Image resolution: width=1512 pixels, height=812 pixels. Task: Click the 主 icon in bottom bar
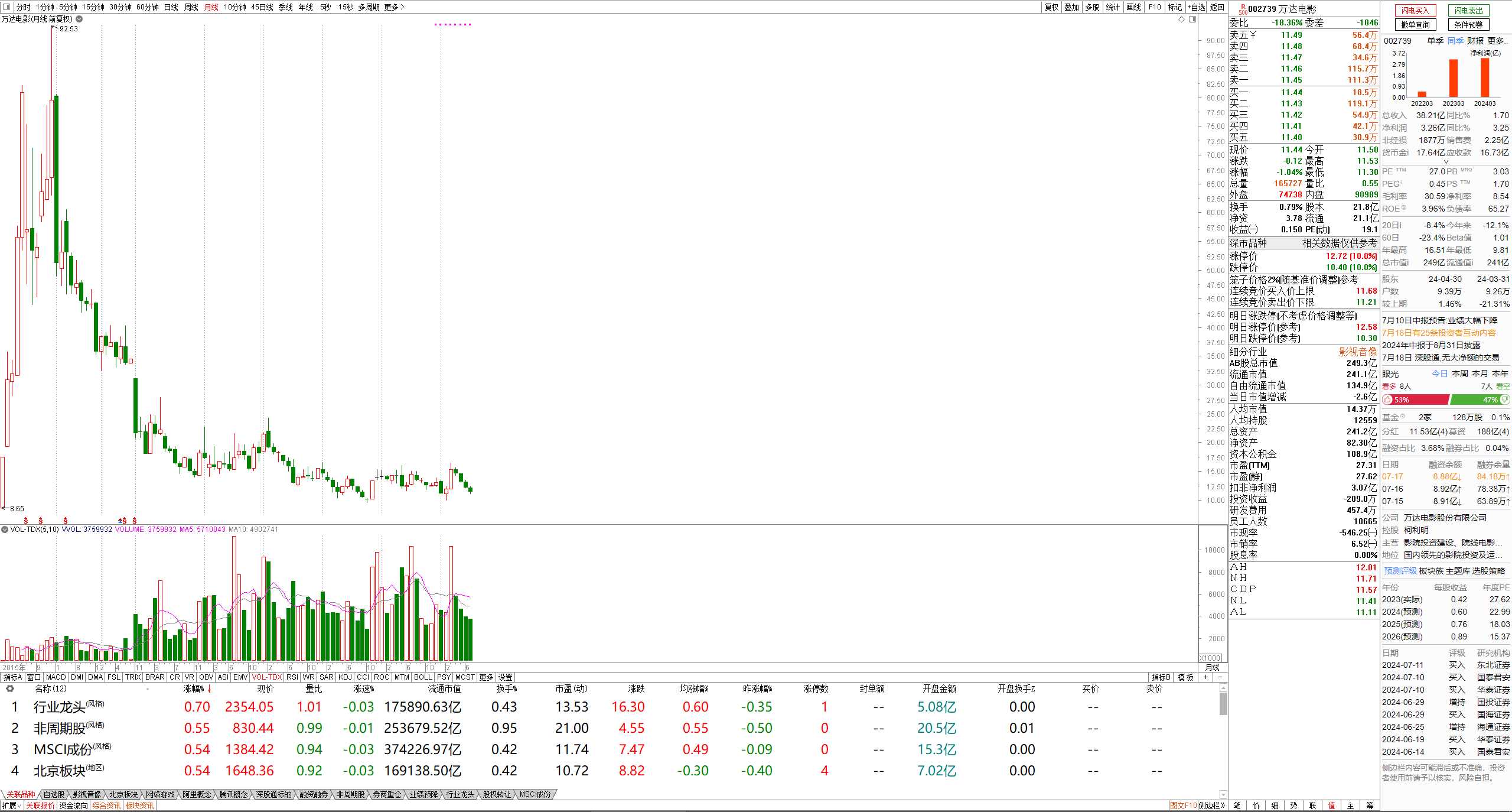pyautogui.click(x=1350, y=805)
